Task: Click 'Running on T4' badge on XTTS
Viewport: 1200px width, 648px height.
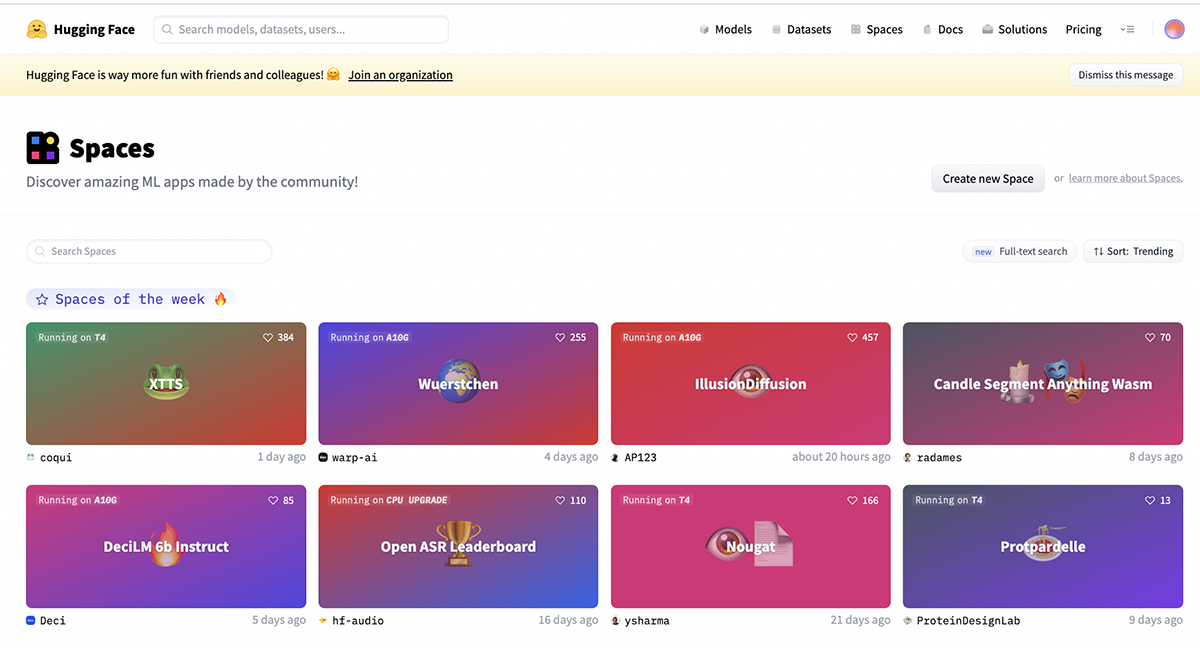Action: (72, 338)
